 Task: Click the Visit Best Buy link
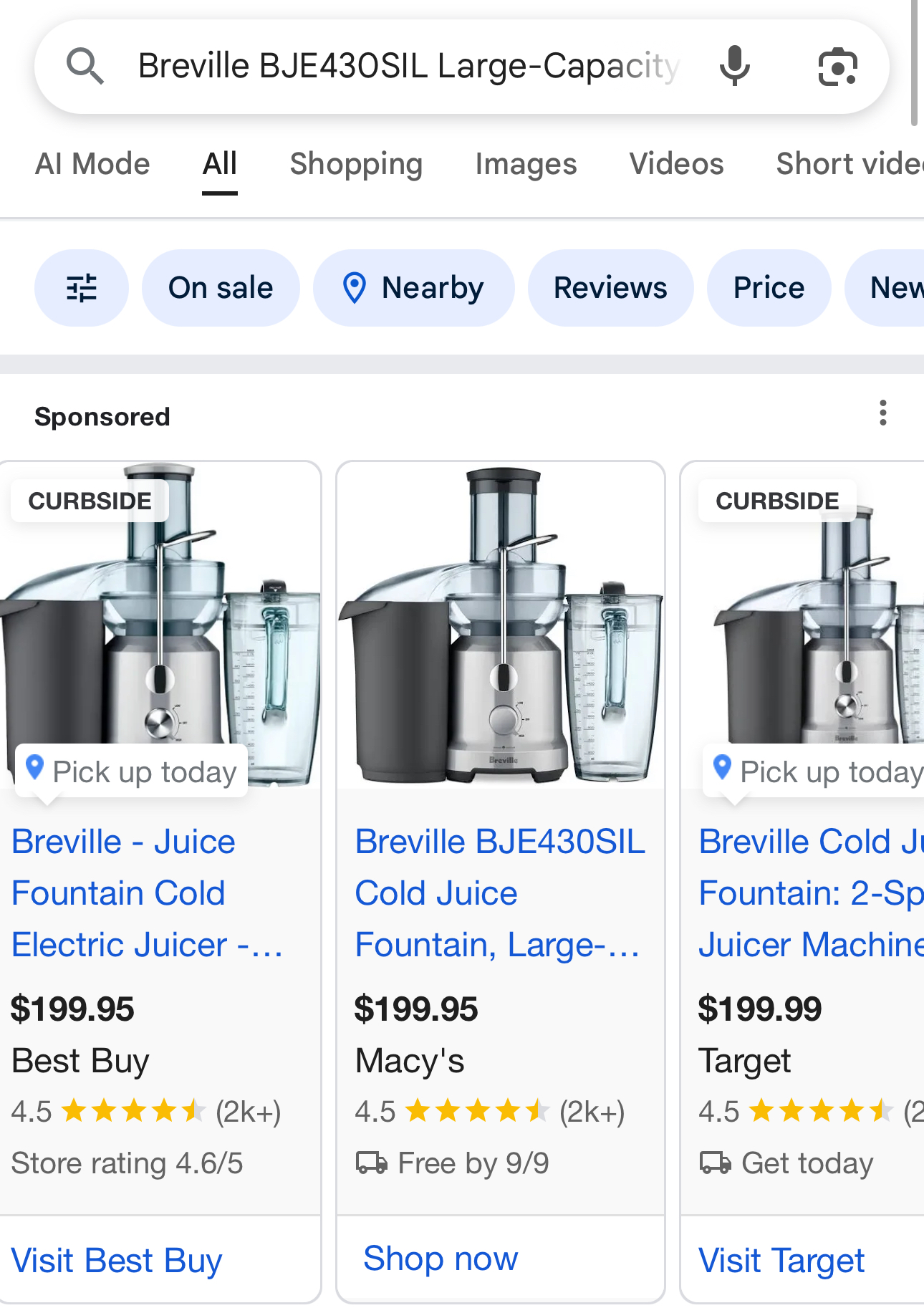coord(117,1261)
